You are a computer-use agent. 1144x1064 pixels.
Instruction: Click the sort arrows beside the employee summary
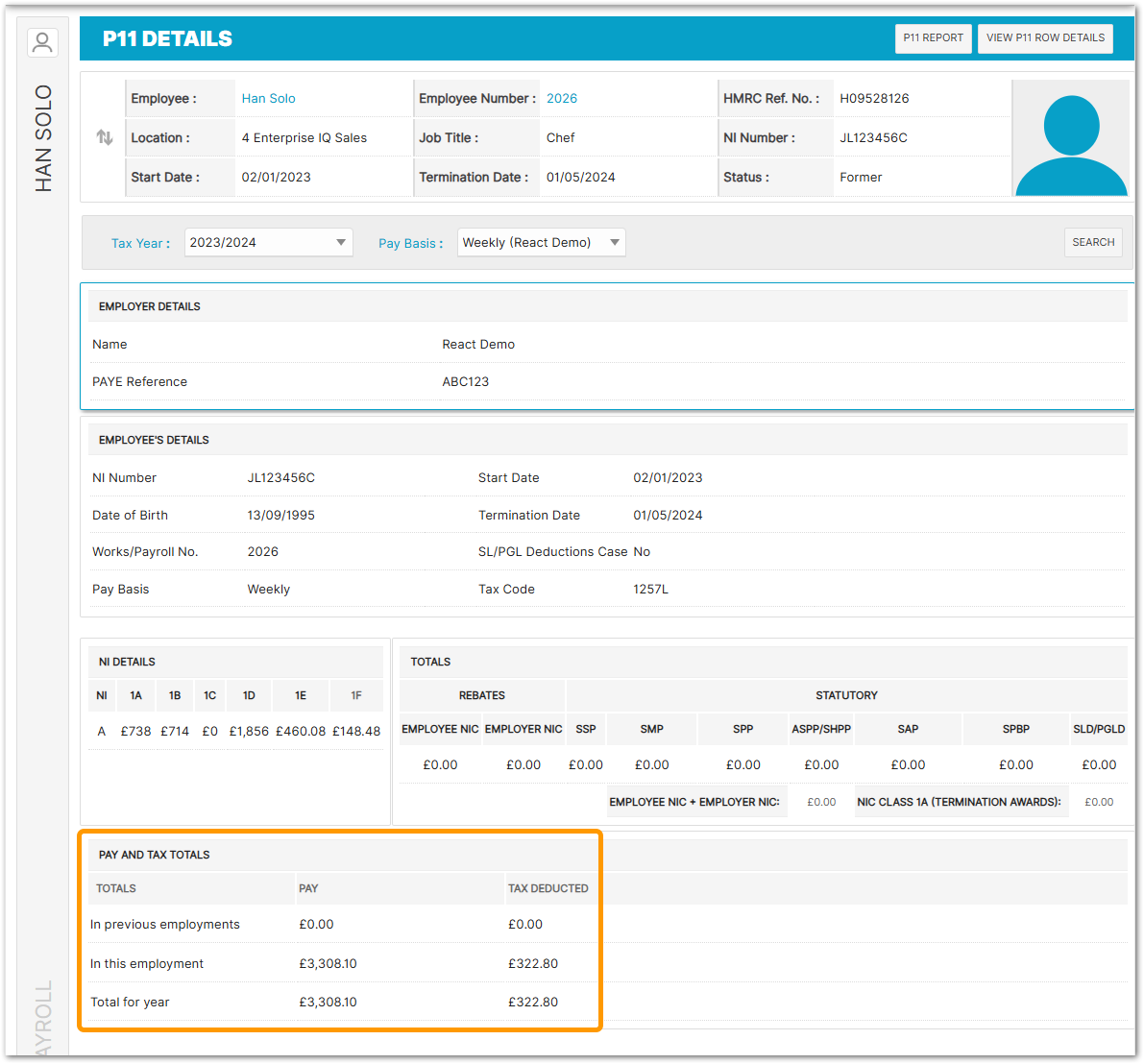(104, 137)
